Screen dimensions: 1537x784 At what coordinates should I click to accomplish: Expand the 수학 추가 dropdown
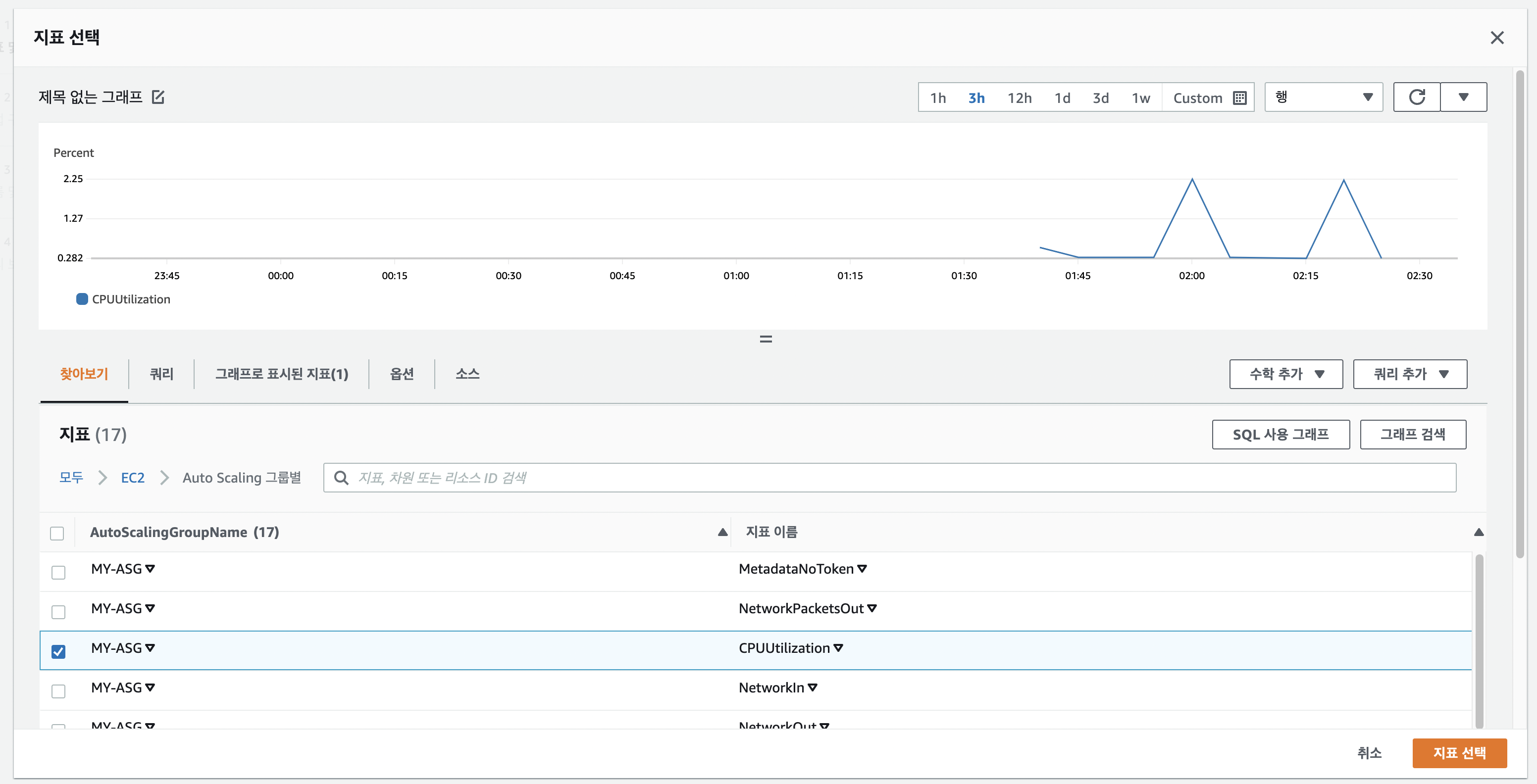pyautogui.click(x=1286, y=374)
